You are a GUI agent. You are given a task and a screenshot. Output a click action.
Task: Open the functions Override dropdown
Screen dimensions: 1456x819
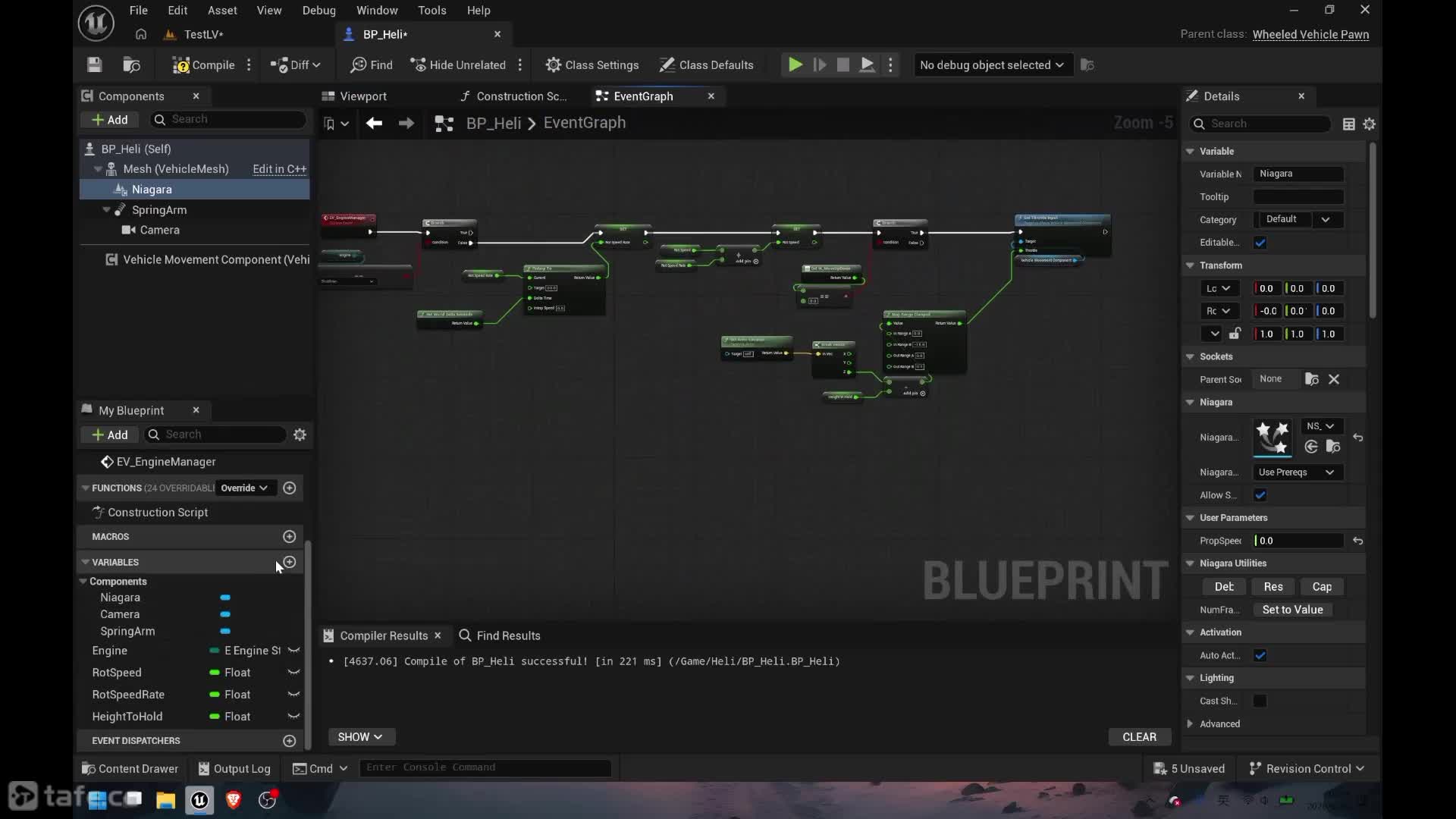click(x=244, y=488)
